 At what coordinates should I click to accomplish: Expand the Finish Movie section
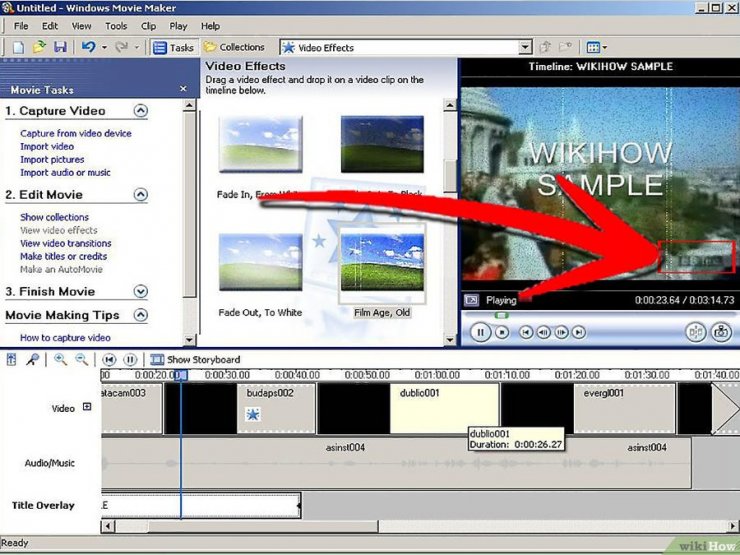tap(141, 291)
